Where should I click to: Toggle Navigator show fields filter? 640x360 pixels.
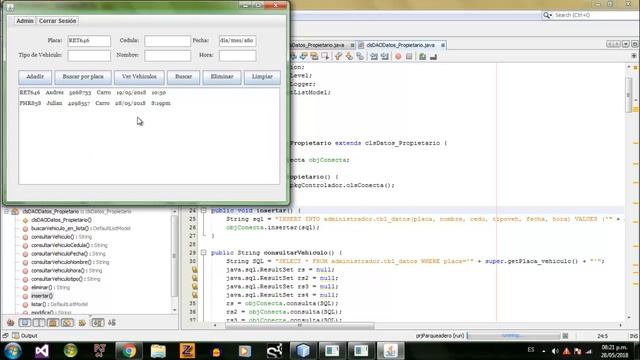25,323
